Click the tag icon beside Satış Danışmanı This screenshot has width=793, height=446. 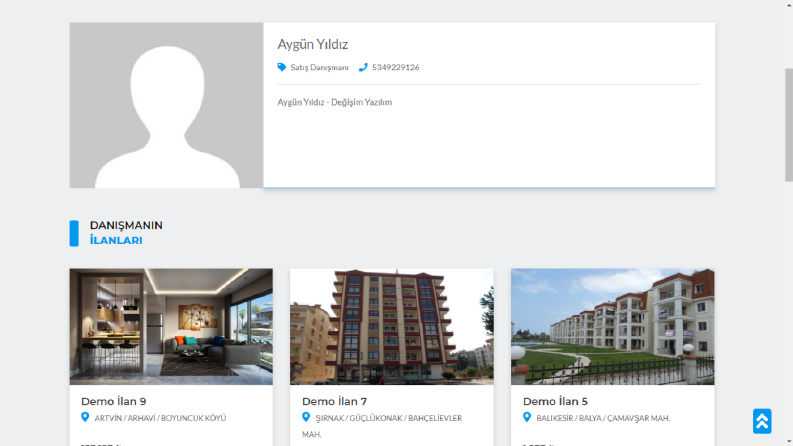coord(282,67)
